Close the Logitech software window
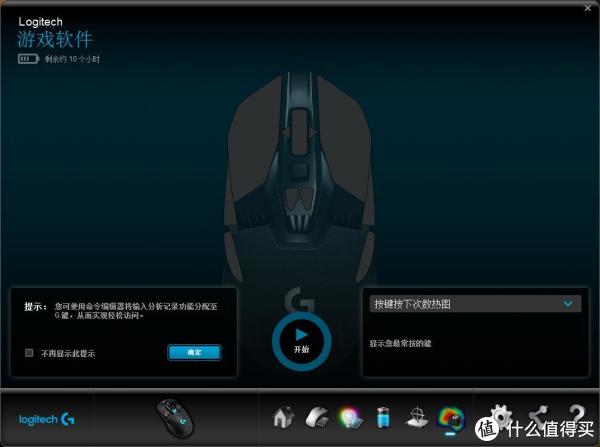The width and height of the screenshot is (600, 447). coord(588,8)
